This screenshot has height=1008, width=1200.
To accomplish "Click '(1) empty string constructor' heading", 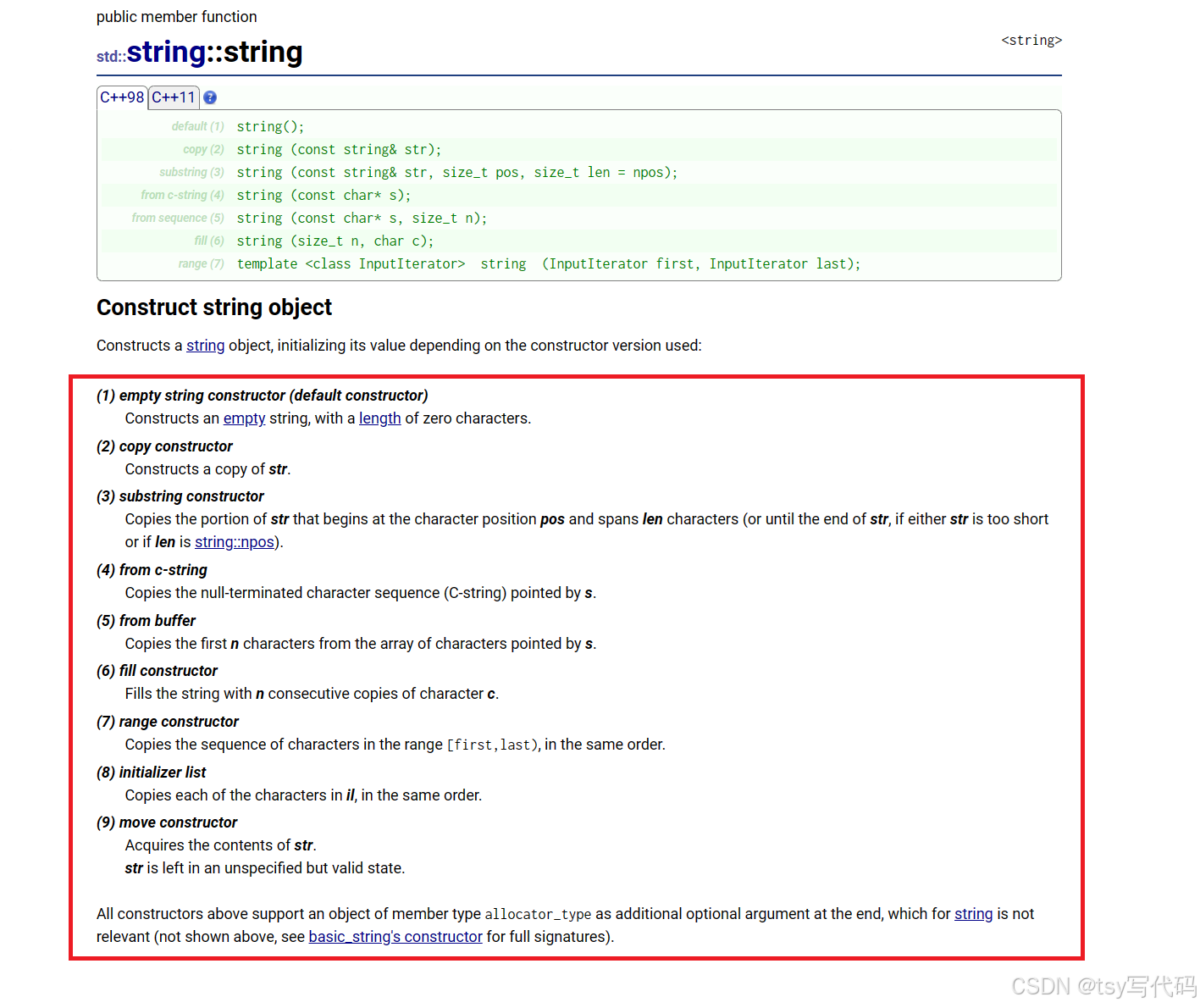I will pyautogui.click(x=263, y=396).
